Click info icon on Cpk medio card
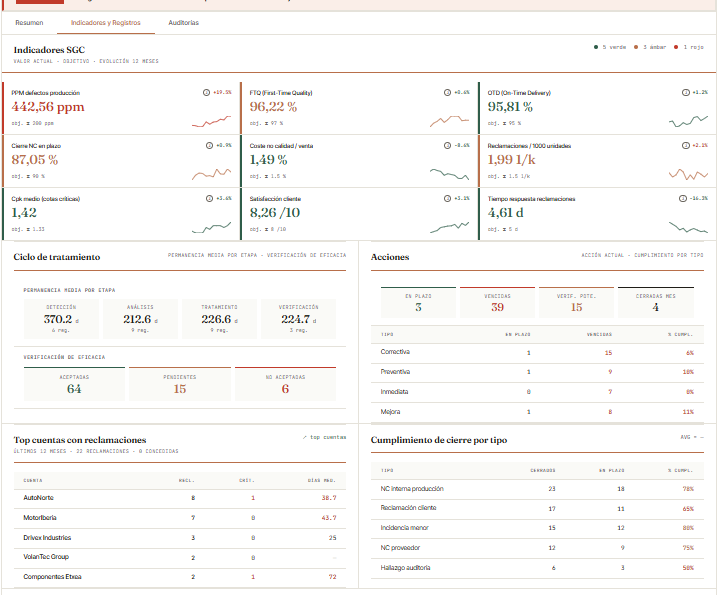Viewport: 720px width, 595px height. (x=209, y=198)
